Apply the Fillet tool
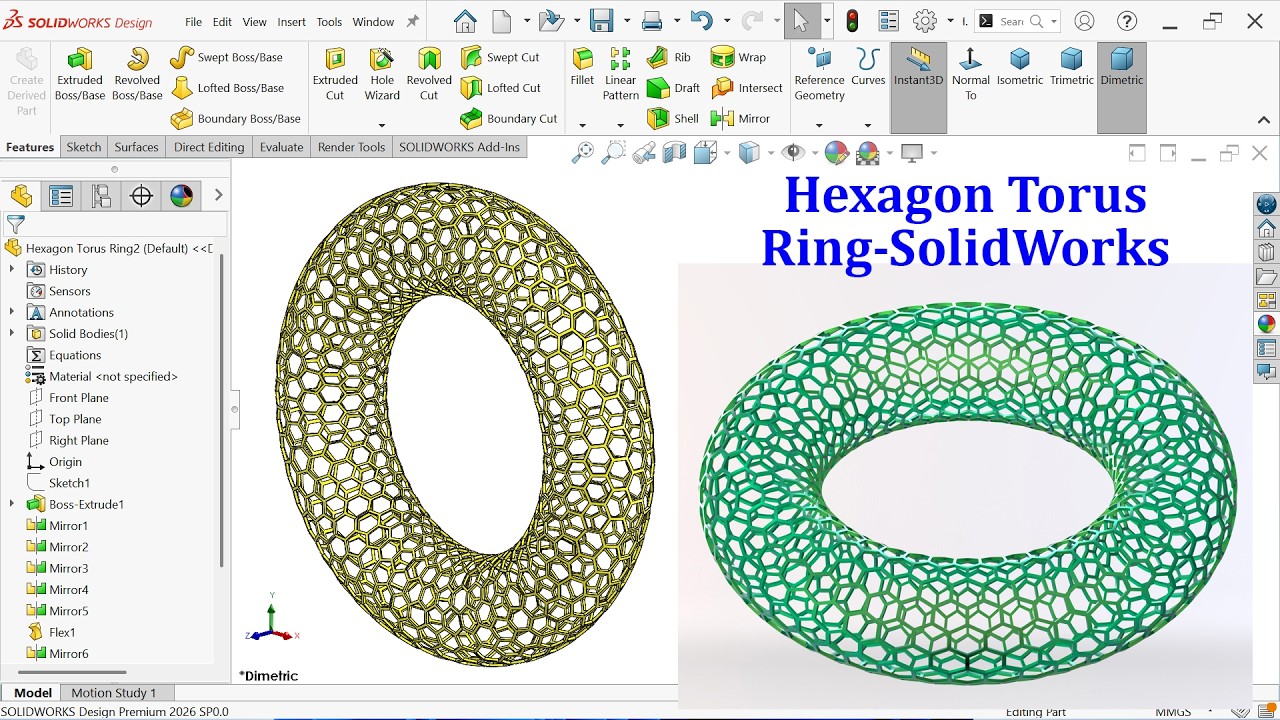The width and height of the screenshot is (1280, 720). coord(582,66)
